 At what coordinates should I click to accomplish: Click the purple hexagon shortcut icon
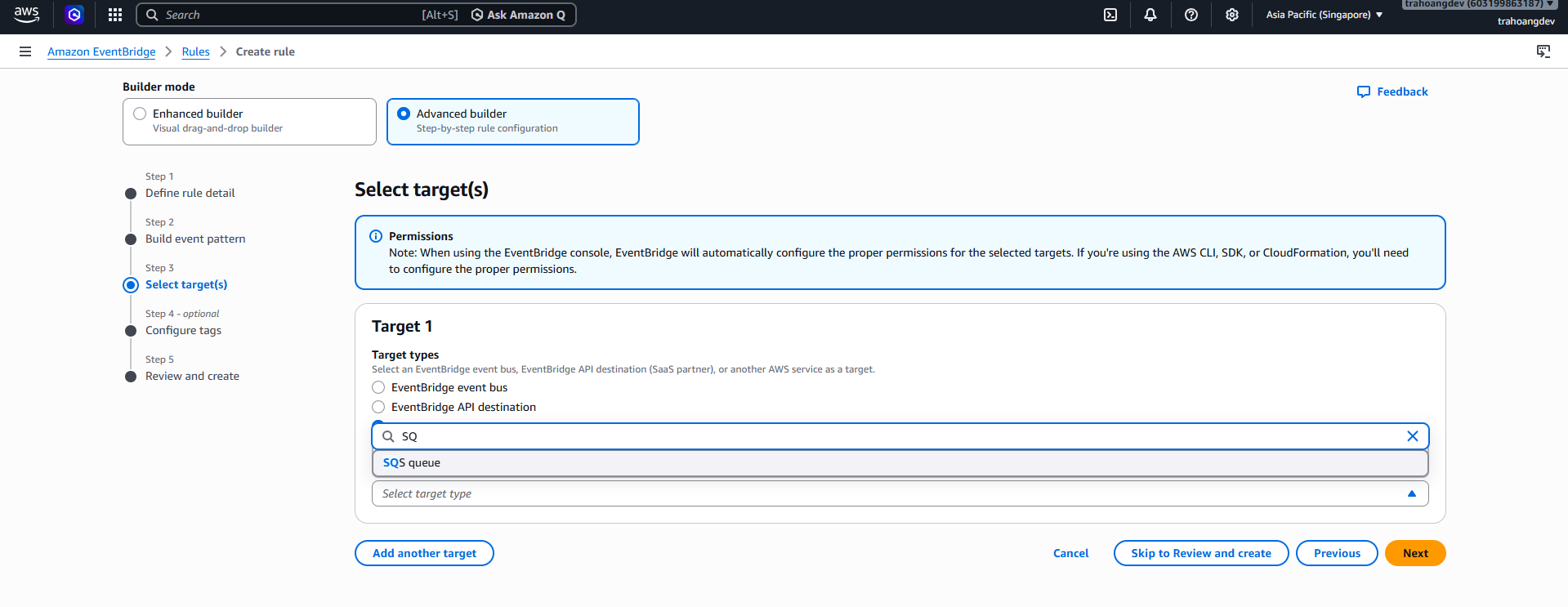[74, 14]
